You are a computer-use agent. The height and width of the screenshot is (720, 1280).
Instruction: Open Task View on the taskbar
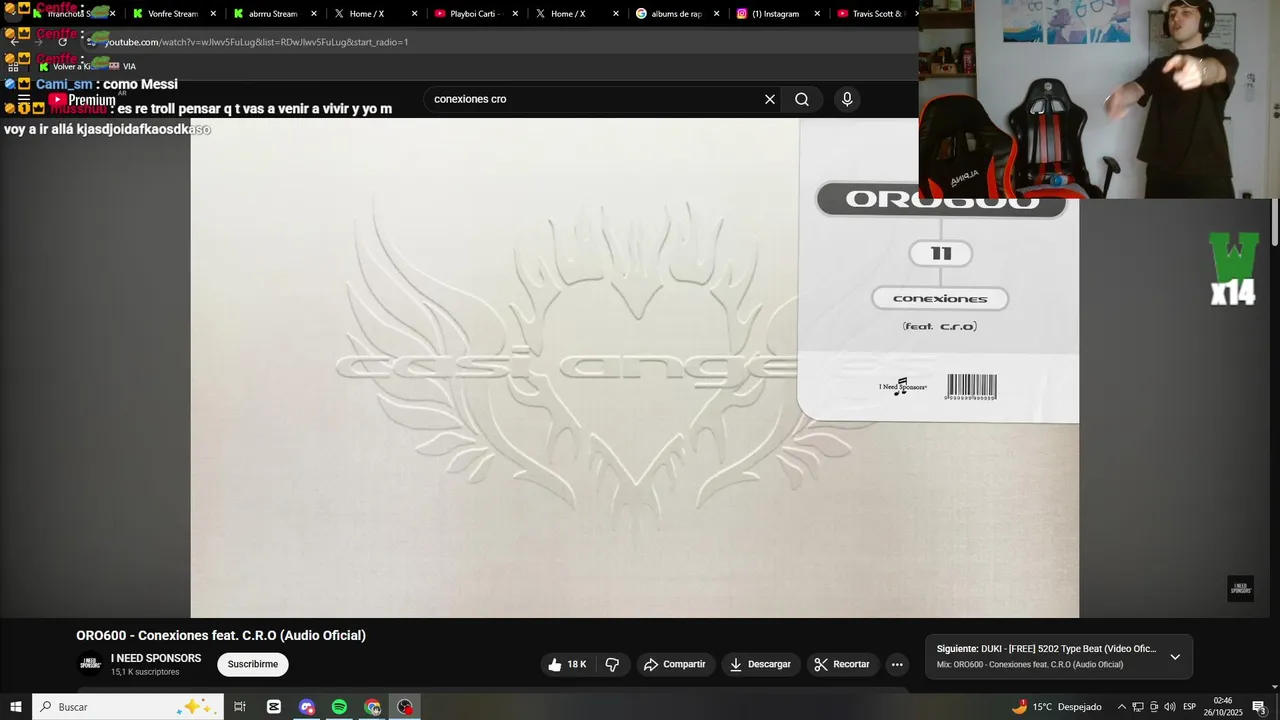(240, 707)
